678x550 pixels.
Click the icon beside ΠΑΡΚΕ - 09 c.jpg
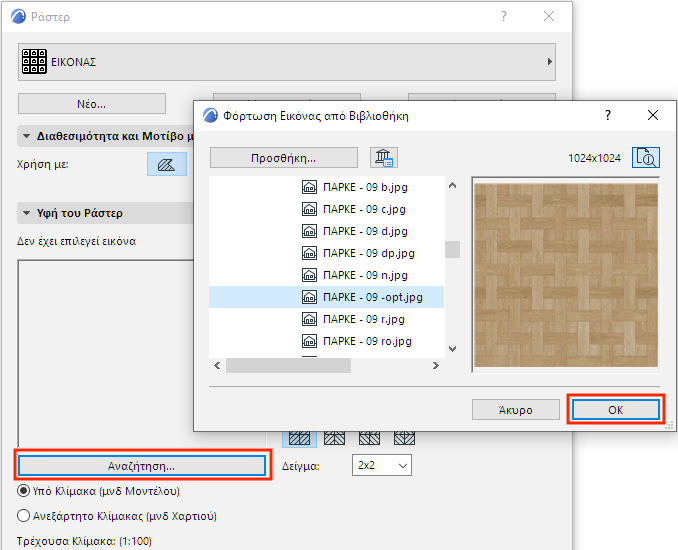click(x=309, y=209)
